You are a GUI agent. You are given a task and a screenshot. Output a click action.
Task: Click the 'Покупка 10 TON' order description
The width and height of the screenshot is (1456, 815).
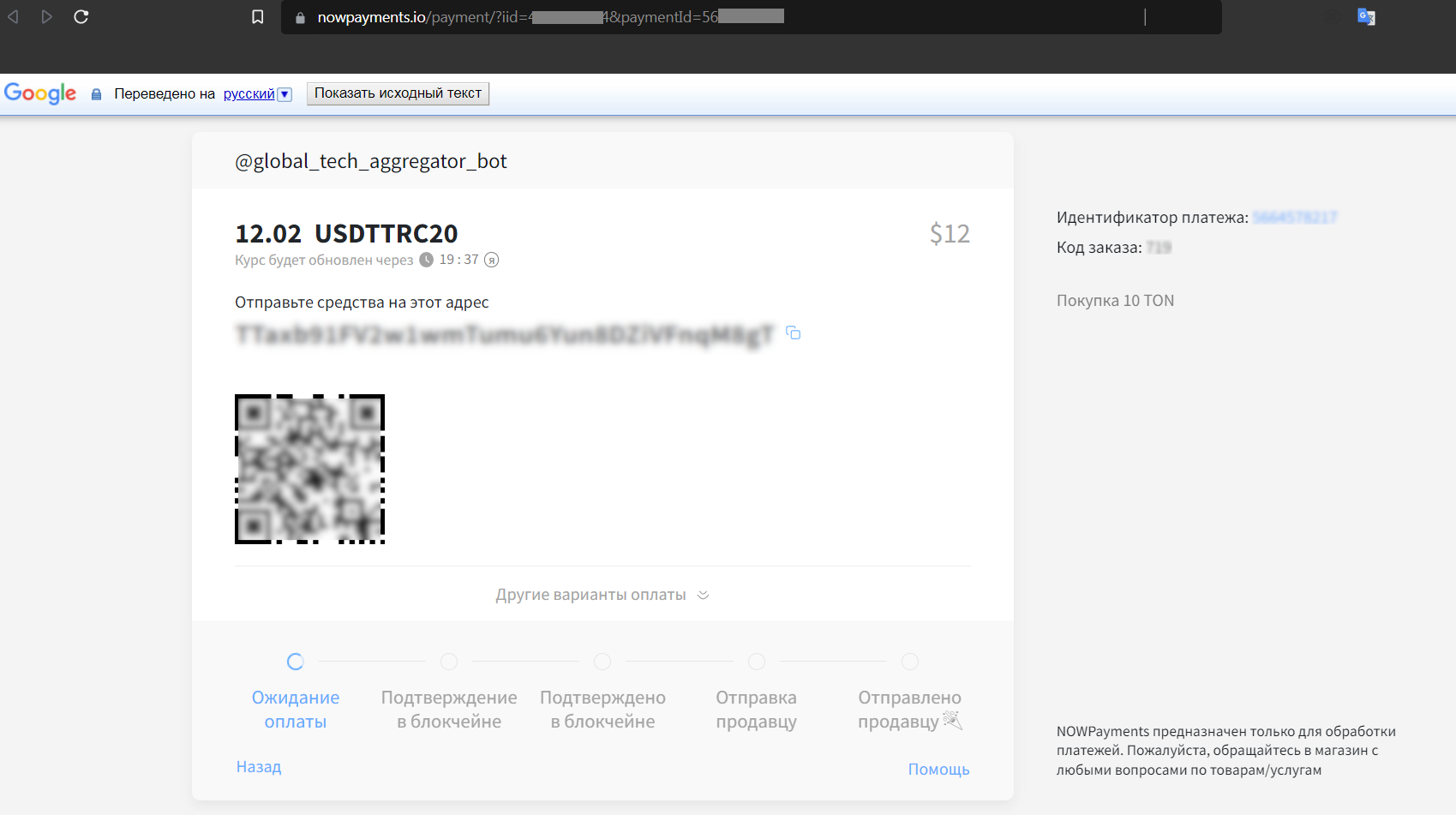point(1115,301)
